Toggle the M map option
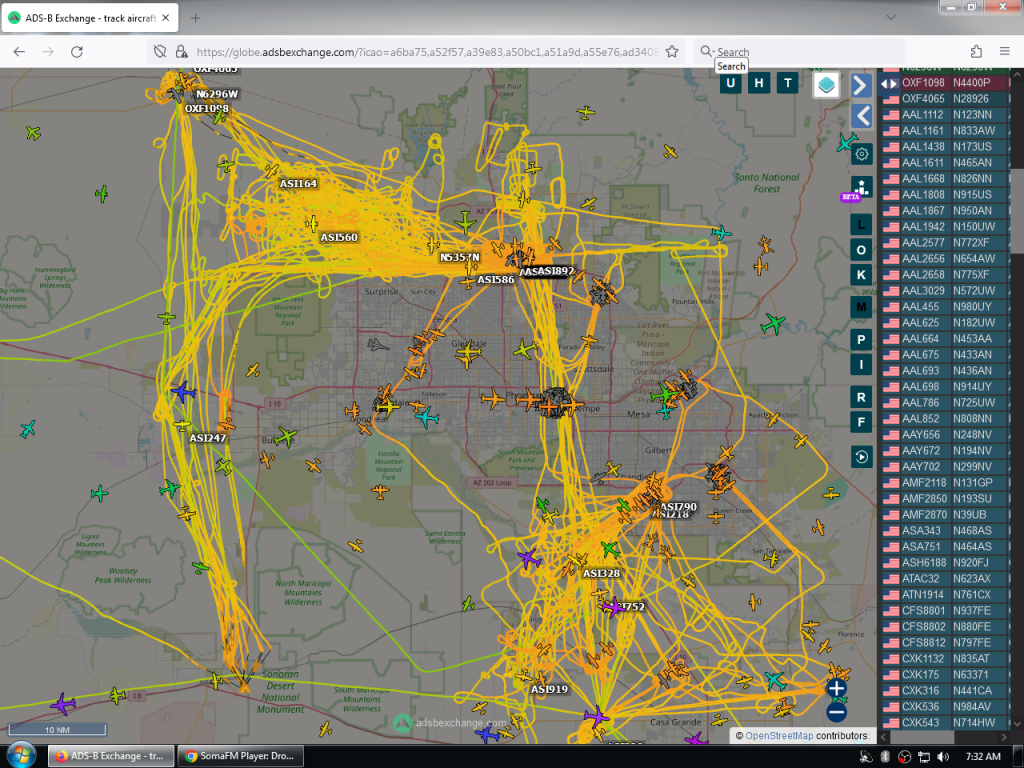Viewport: 1024px width, 768px height. [x=861, y=307]
